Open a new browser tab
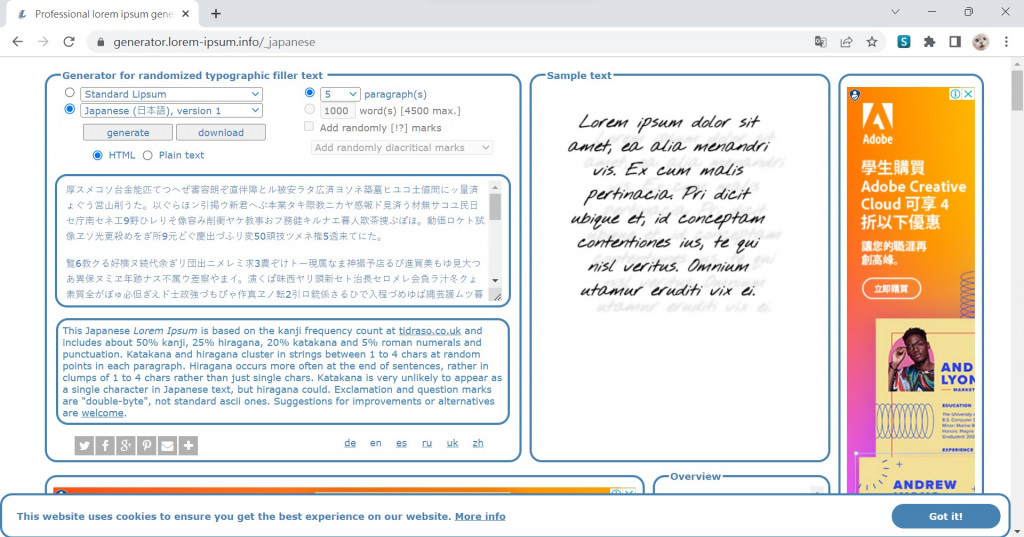The image size is (1024, 537). pyautogui.click(x=216, y=14)
